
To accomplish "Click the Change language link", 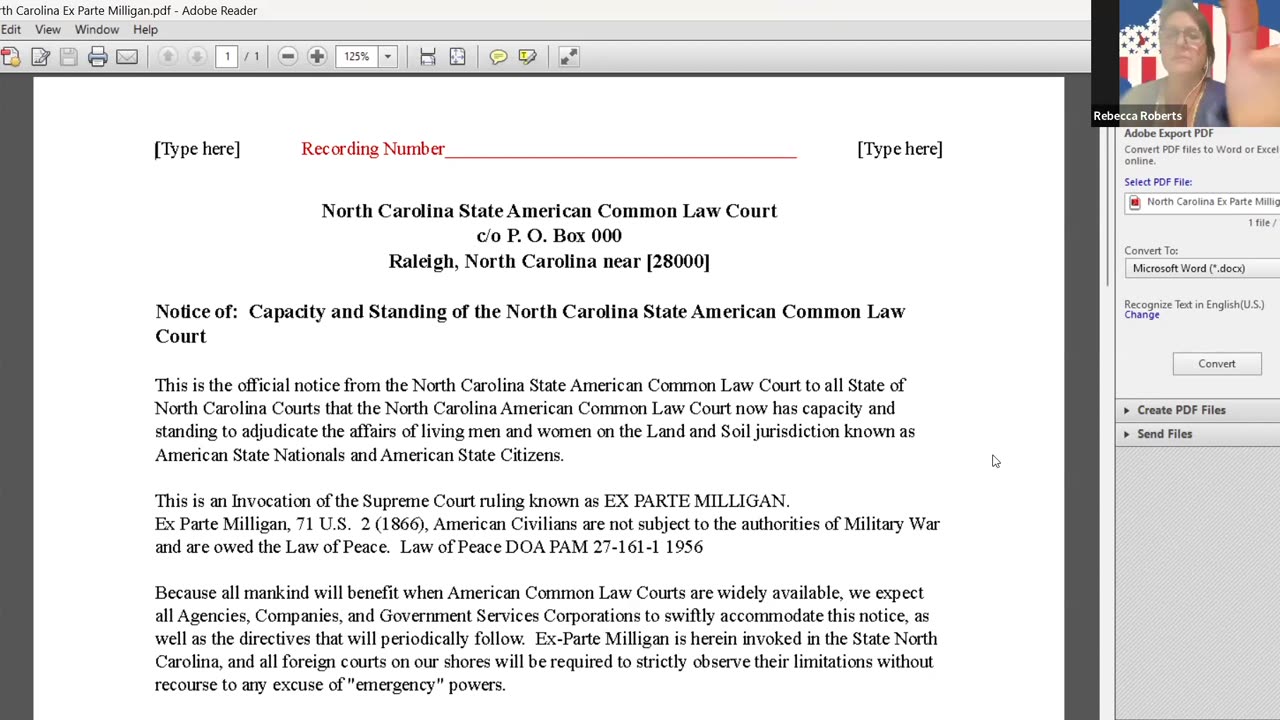I will [x=1141, y=315].
